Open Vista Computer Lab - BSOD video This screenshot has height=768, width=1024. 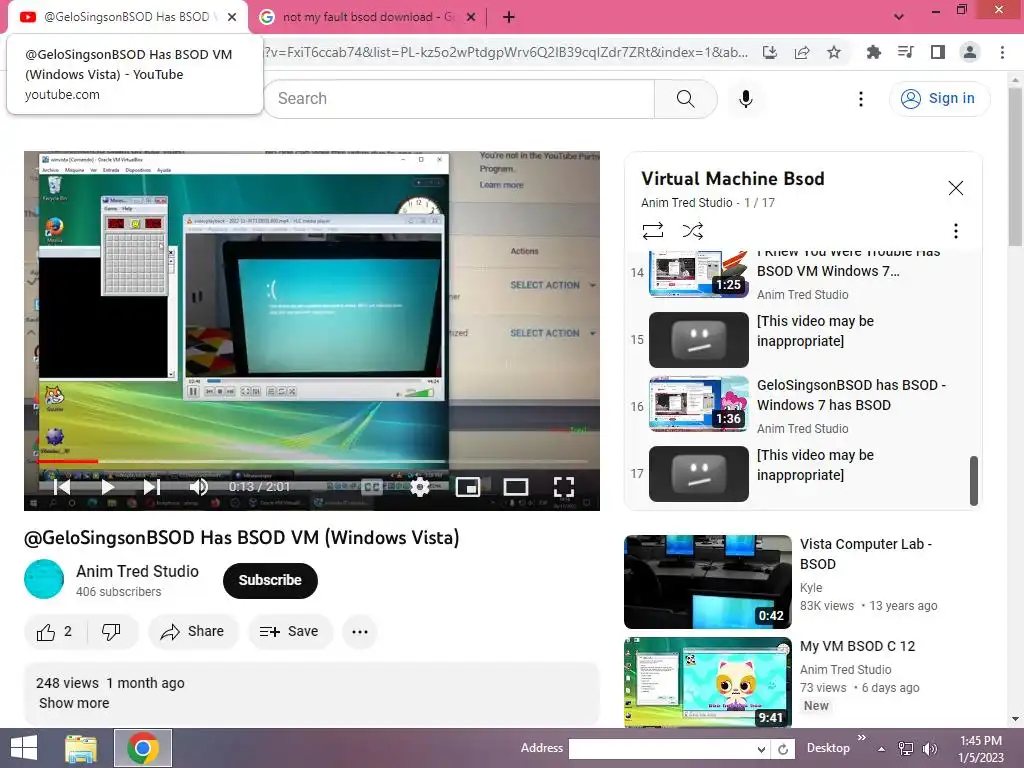tap(802, 582)
